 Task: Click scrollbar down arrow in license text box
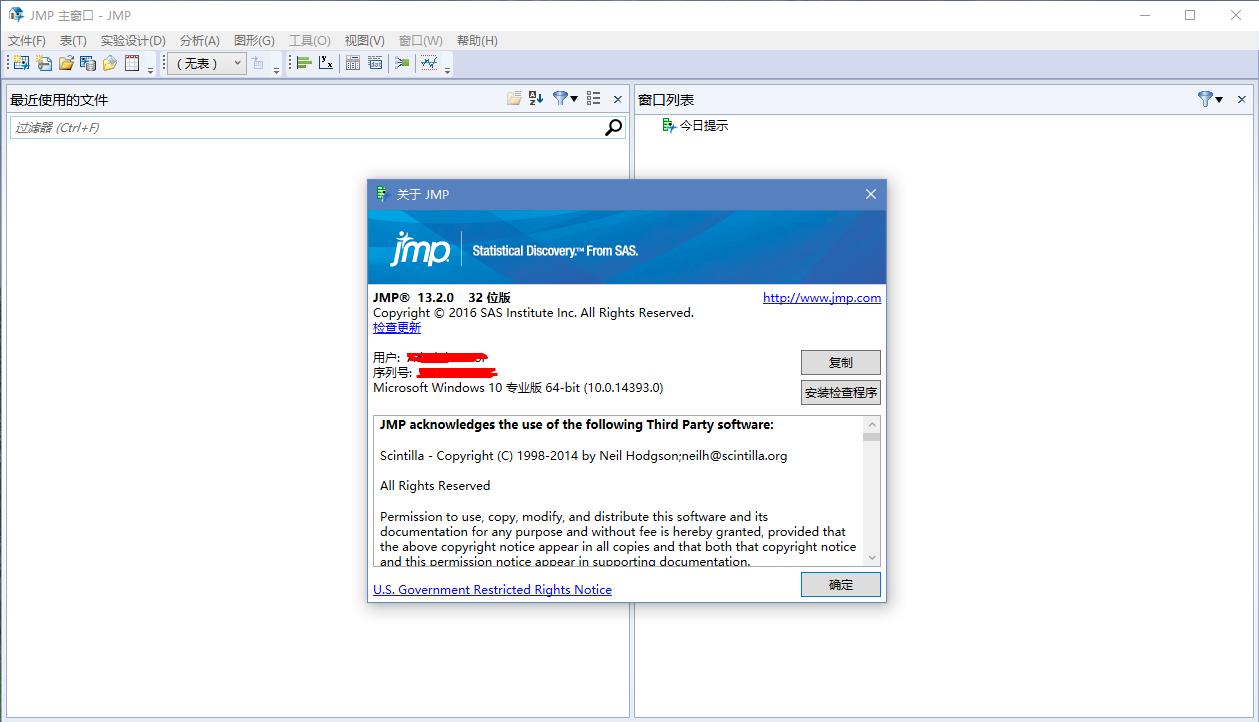[872, 557]
